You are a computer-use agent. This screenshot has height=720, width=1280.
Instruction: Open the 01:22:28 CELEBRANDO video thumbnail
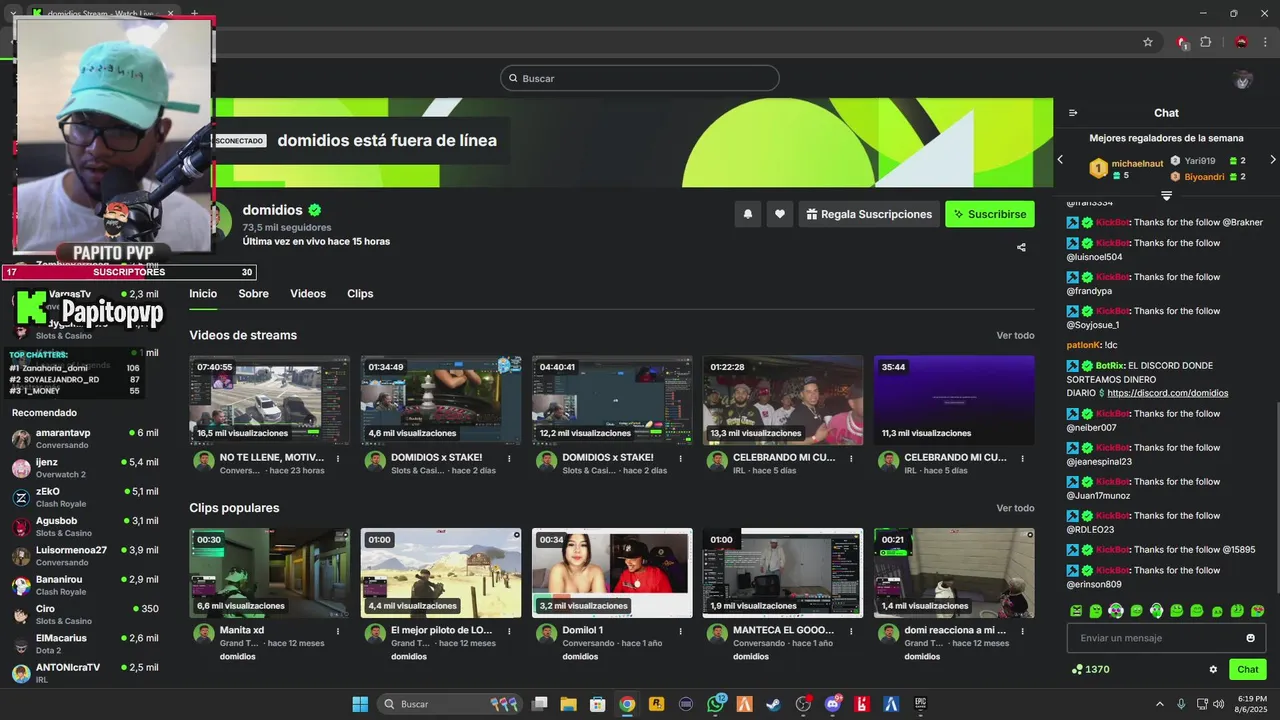coord(783,400)
